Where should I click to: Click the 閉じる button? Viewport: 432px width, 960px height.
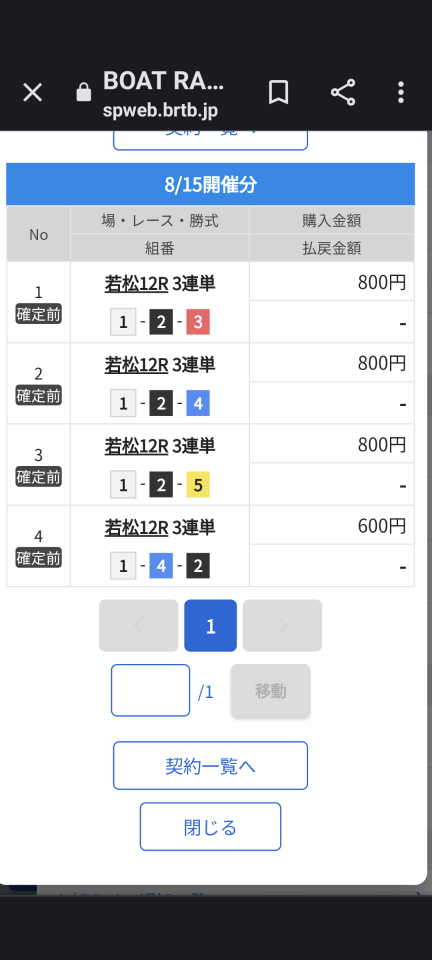[210, 827]
